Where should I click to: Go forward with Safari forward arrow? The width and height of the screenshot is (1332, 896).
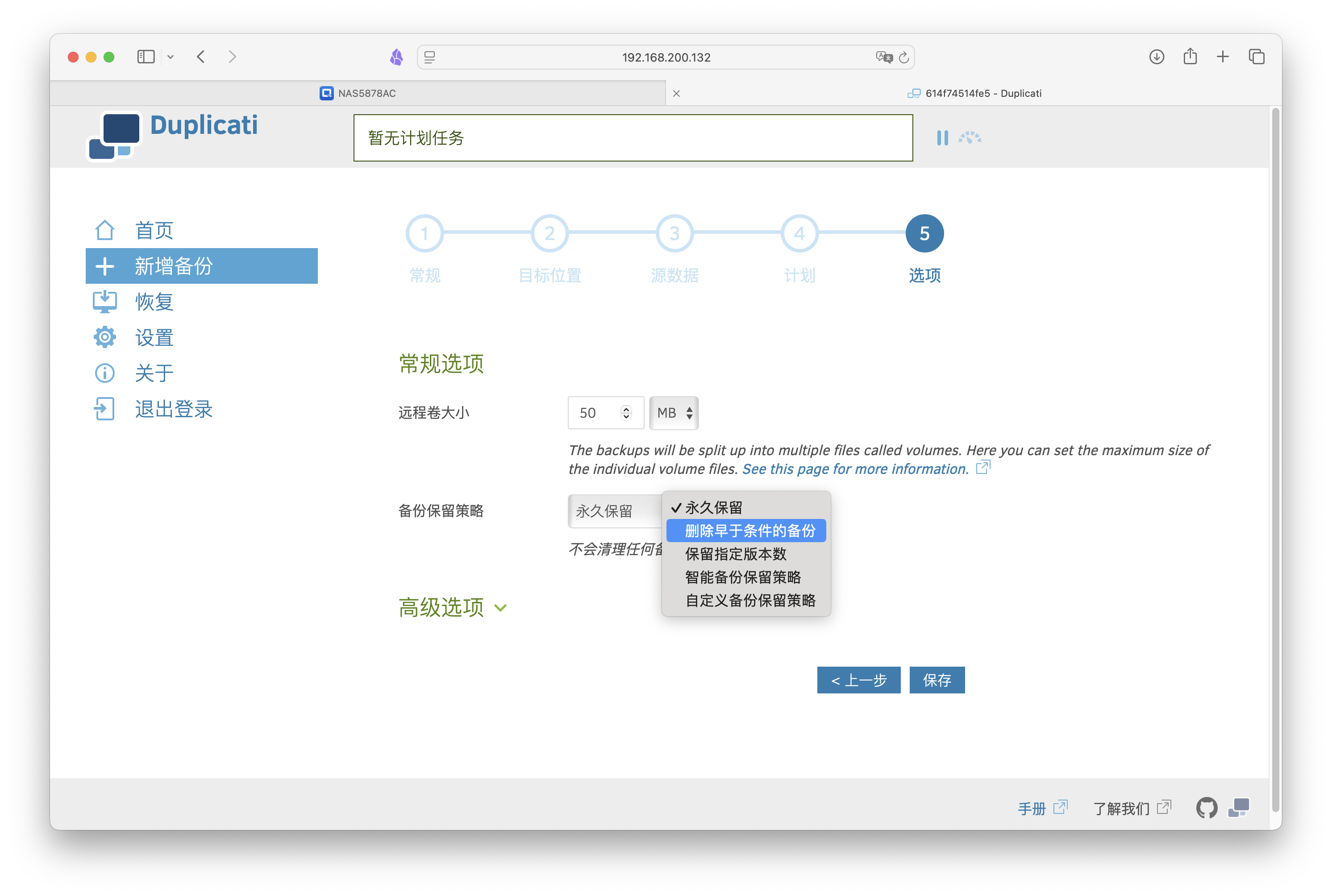[232, 57]
